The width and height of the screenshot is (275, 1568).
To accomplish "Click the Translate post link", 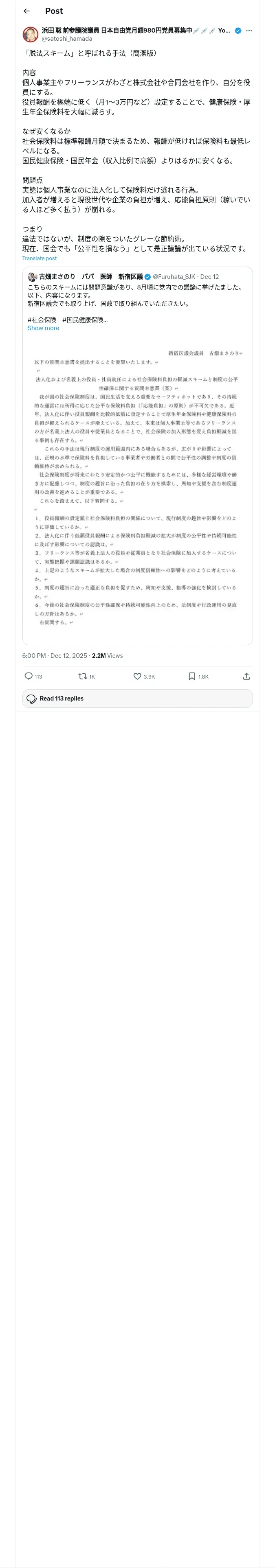I will tap(40, 258).
